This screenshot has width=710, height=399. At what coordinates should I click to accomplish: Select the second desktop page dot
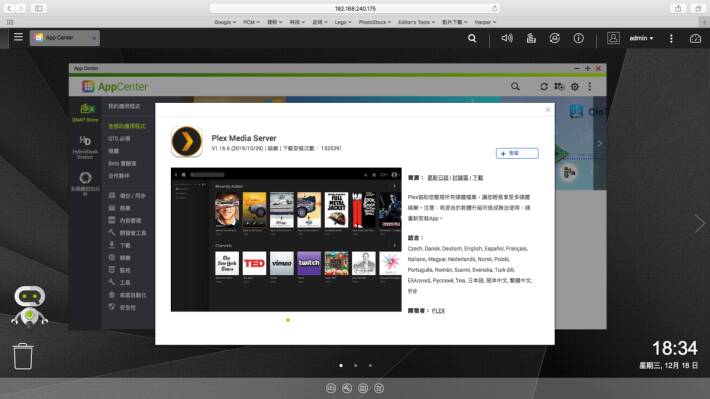(355, 365)
